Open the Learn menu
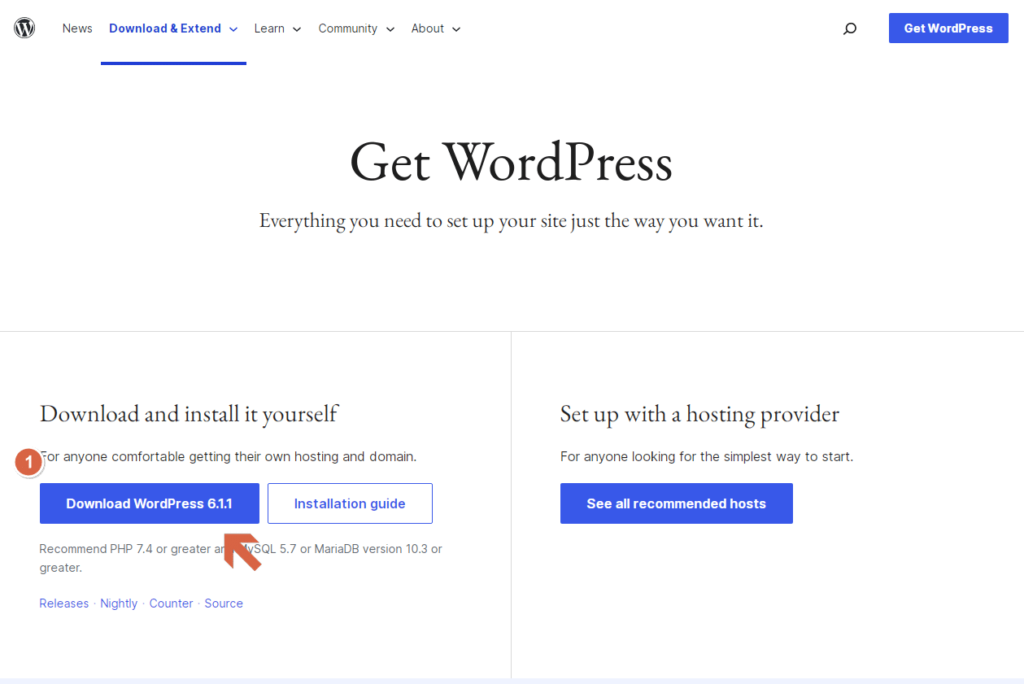Screen dimensions: 1024x684 pos(269,28)
